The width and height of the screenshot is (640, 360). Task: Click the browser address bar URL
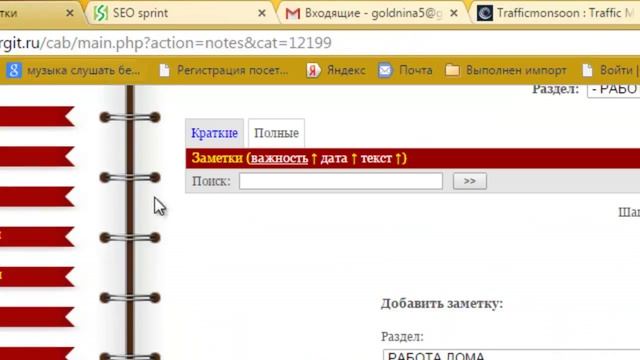(166, 43)
